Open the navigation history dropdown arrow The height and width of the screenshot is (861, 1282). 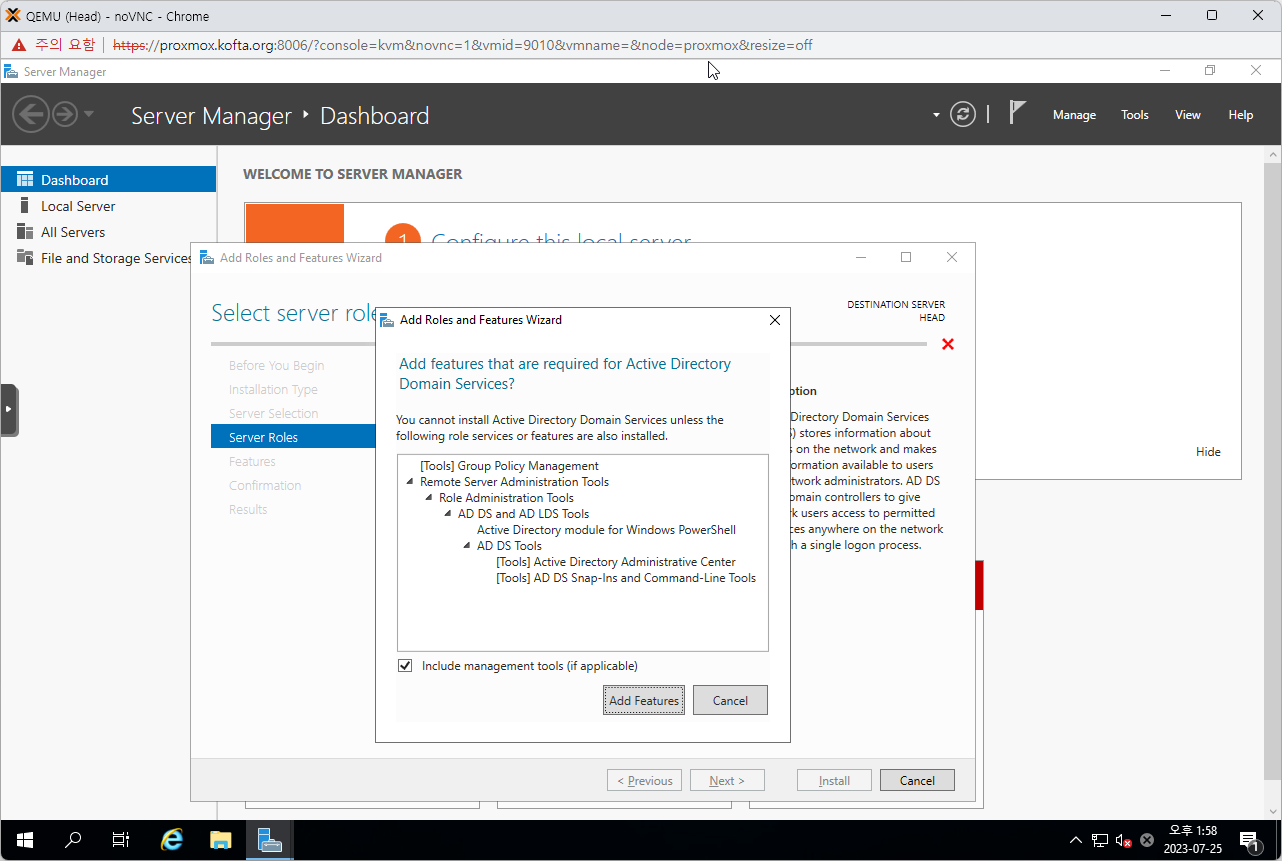89,114
